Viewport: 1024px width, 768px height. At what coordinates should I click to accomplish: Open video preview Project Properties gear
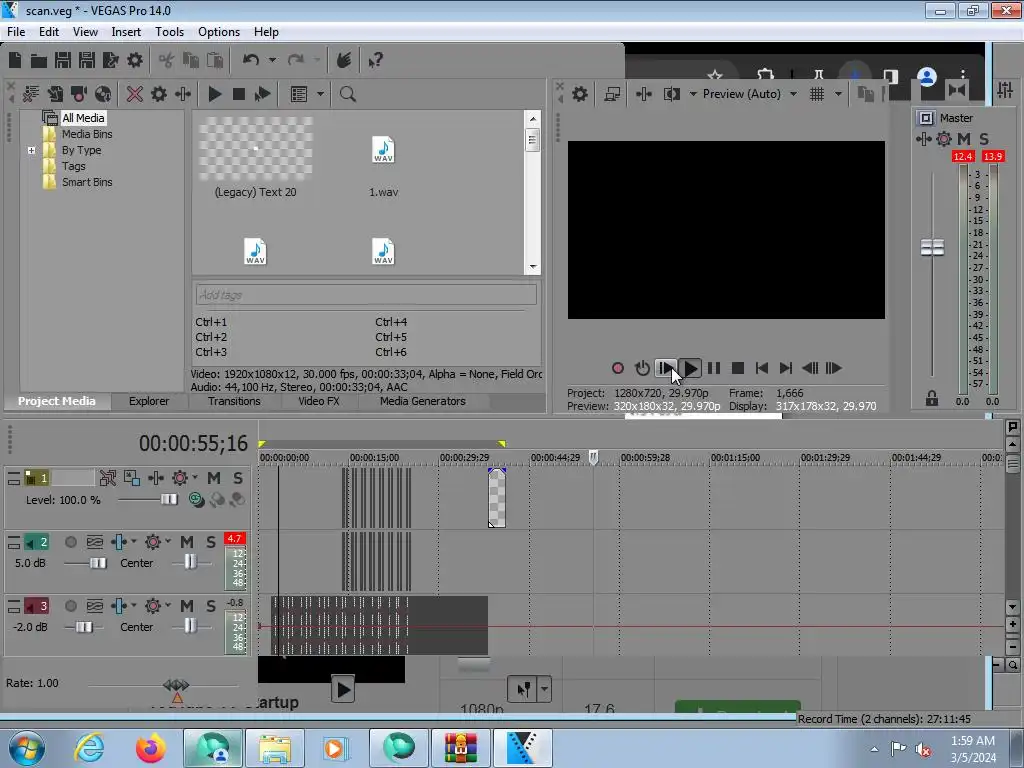click(x=579, y=94)
